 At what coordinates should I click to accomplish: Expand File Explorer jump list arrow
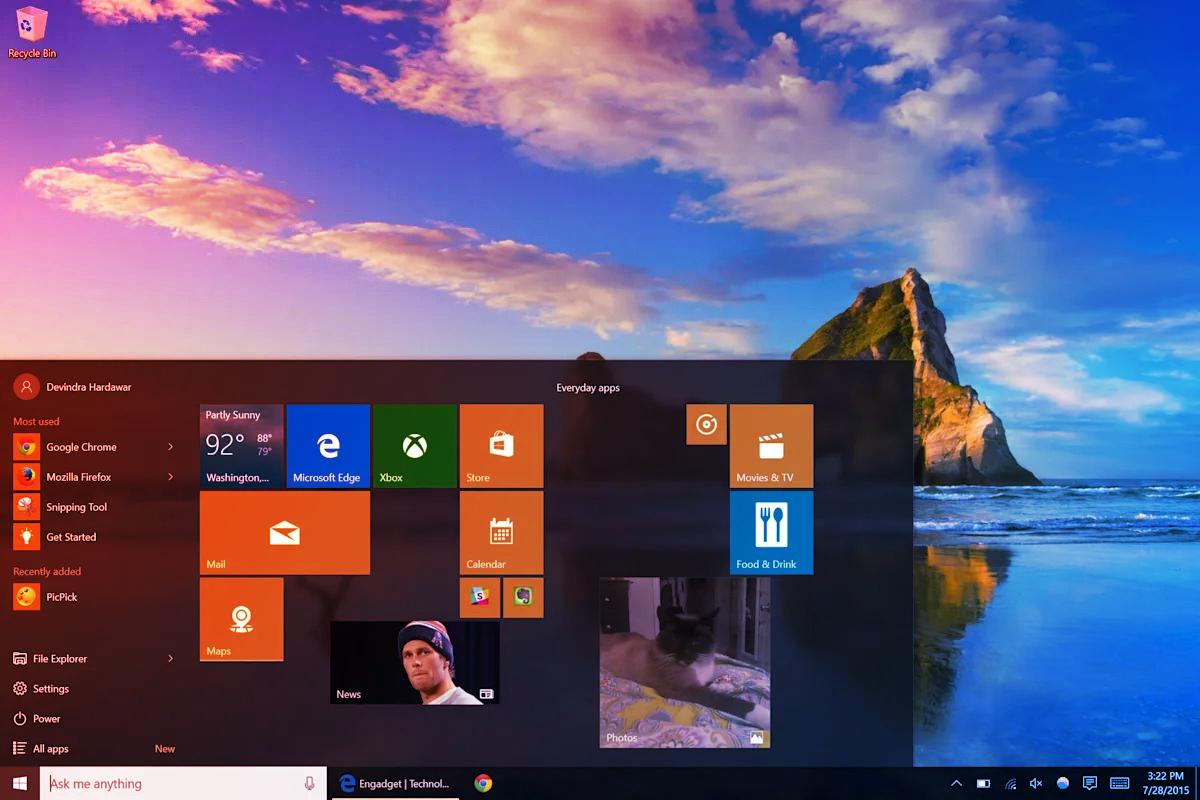click(170, 659)
